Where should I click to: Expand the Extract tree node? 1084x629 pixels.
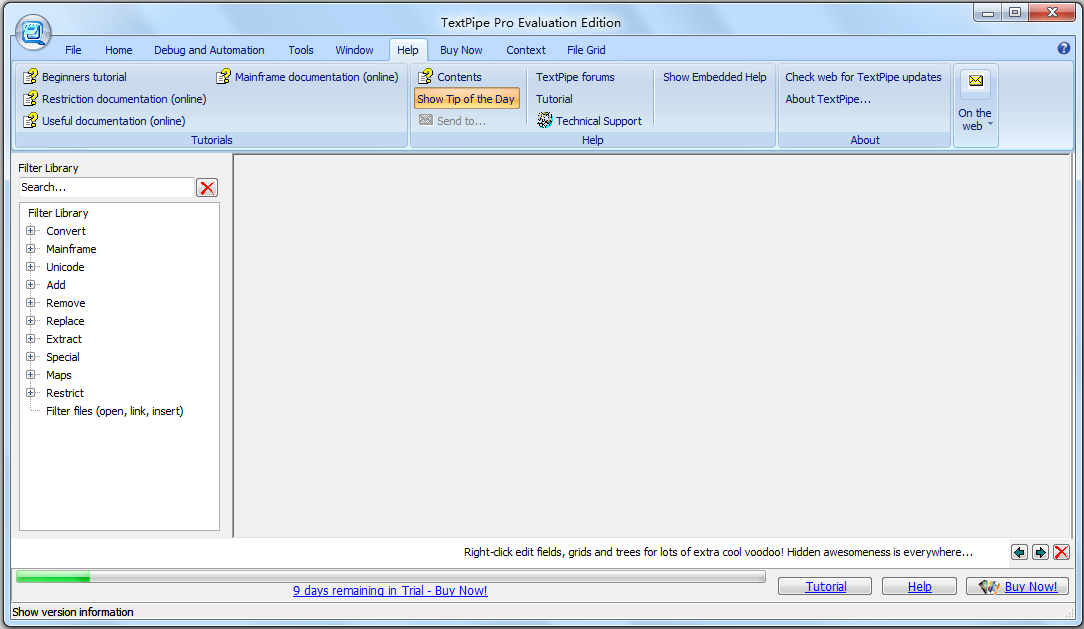(x=30, y=339)
